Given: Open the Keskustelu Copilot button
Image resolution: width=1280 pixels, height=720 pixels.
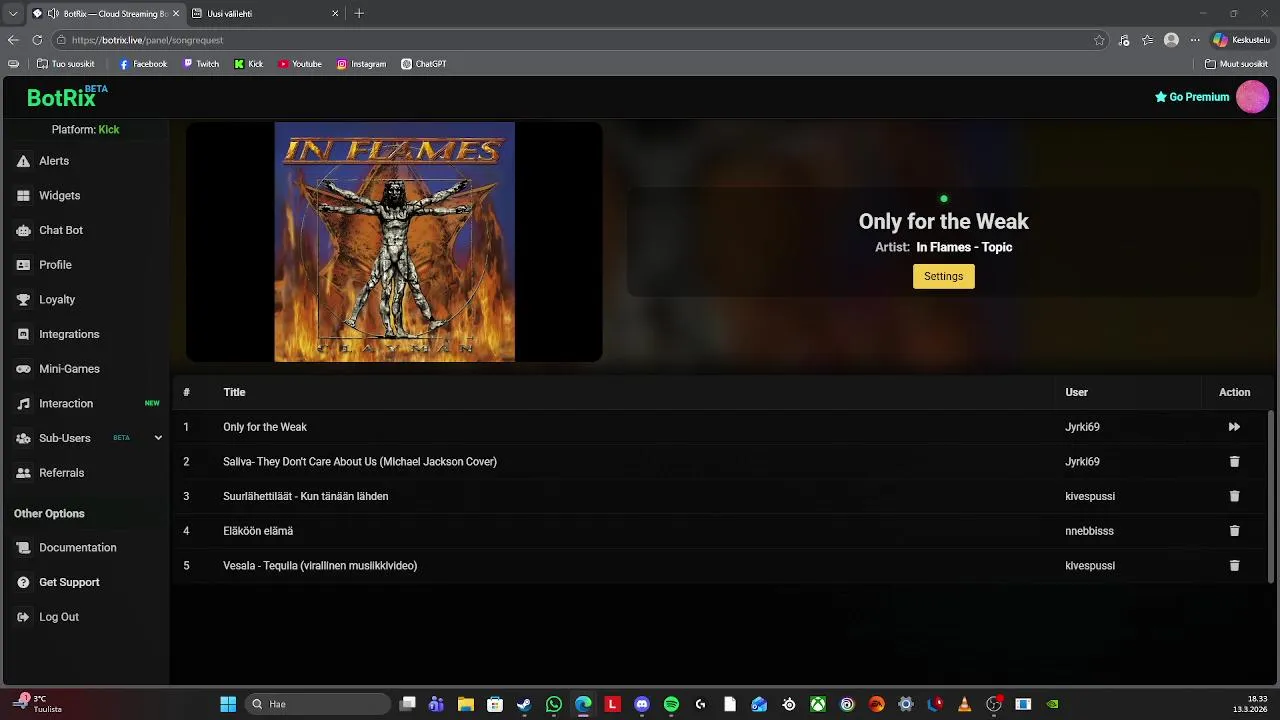Looking at the screenshot, I should click(1241, 40).
